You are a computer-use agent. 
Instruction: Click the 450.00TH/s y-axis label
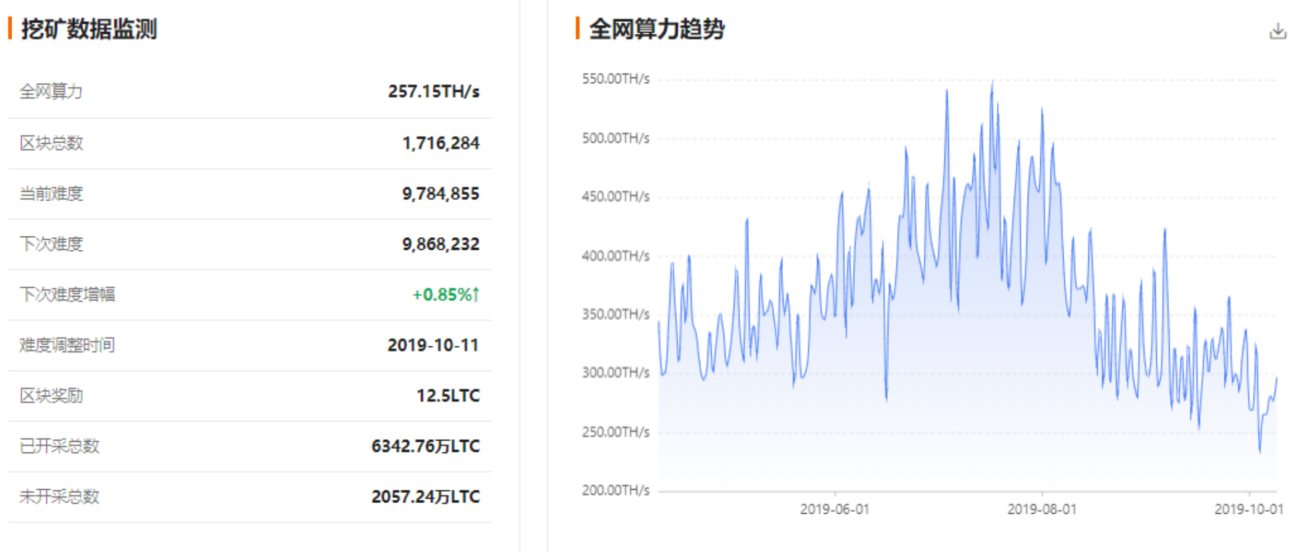coord(615,197)
